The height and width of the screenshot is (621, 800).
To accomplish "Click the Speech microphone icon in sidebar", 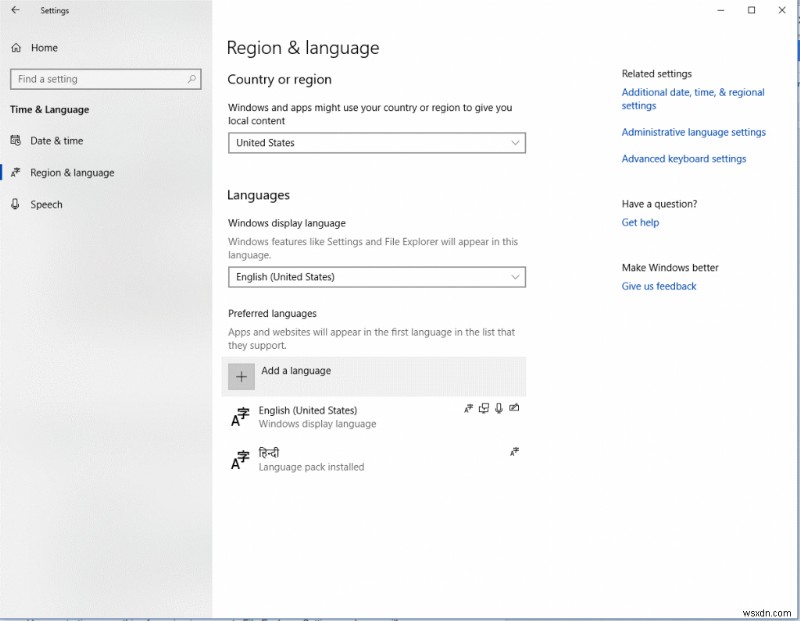I will pos(16,204).
